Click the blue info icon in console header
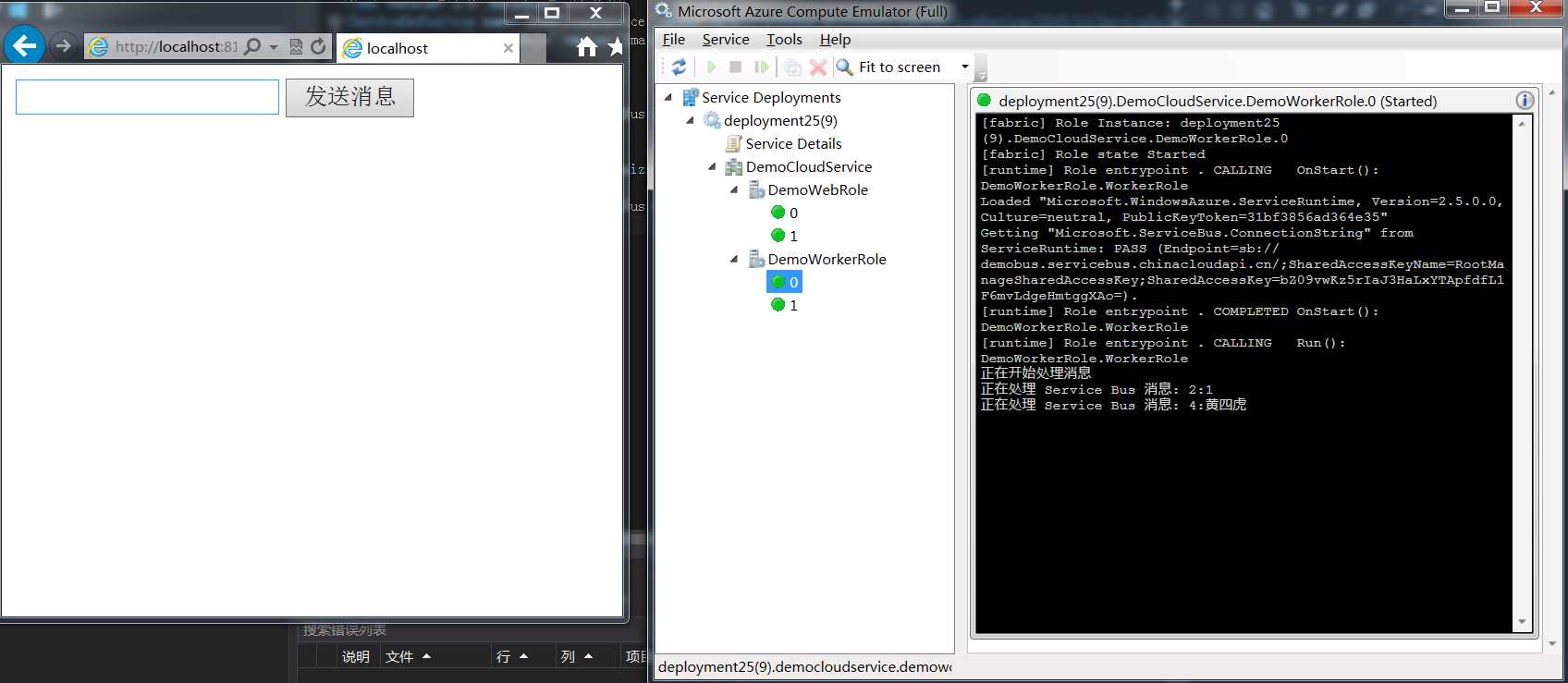 [1525, 101]
